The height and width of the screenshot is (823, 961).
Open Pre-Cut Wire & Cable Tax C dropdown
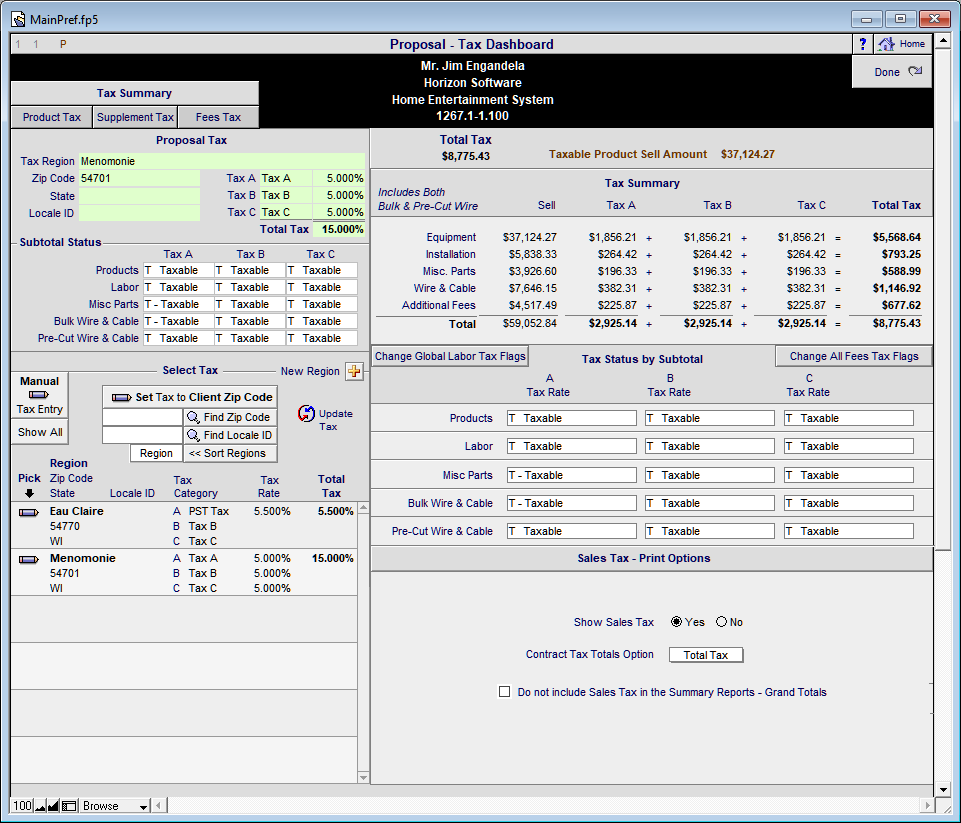(848, 531)
